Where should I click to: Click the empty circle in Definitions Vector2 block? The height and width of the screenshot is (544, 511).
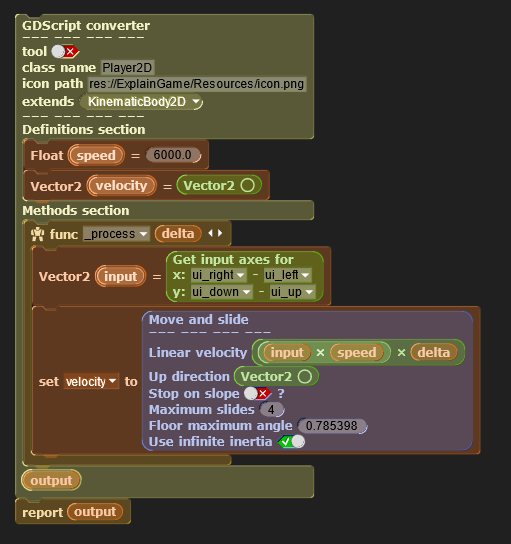click(x=248, y=185)
